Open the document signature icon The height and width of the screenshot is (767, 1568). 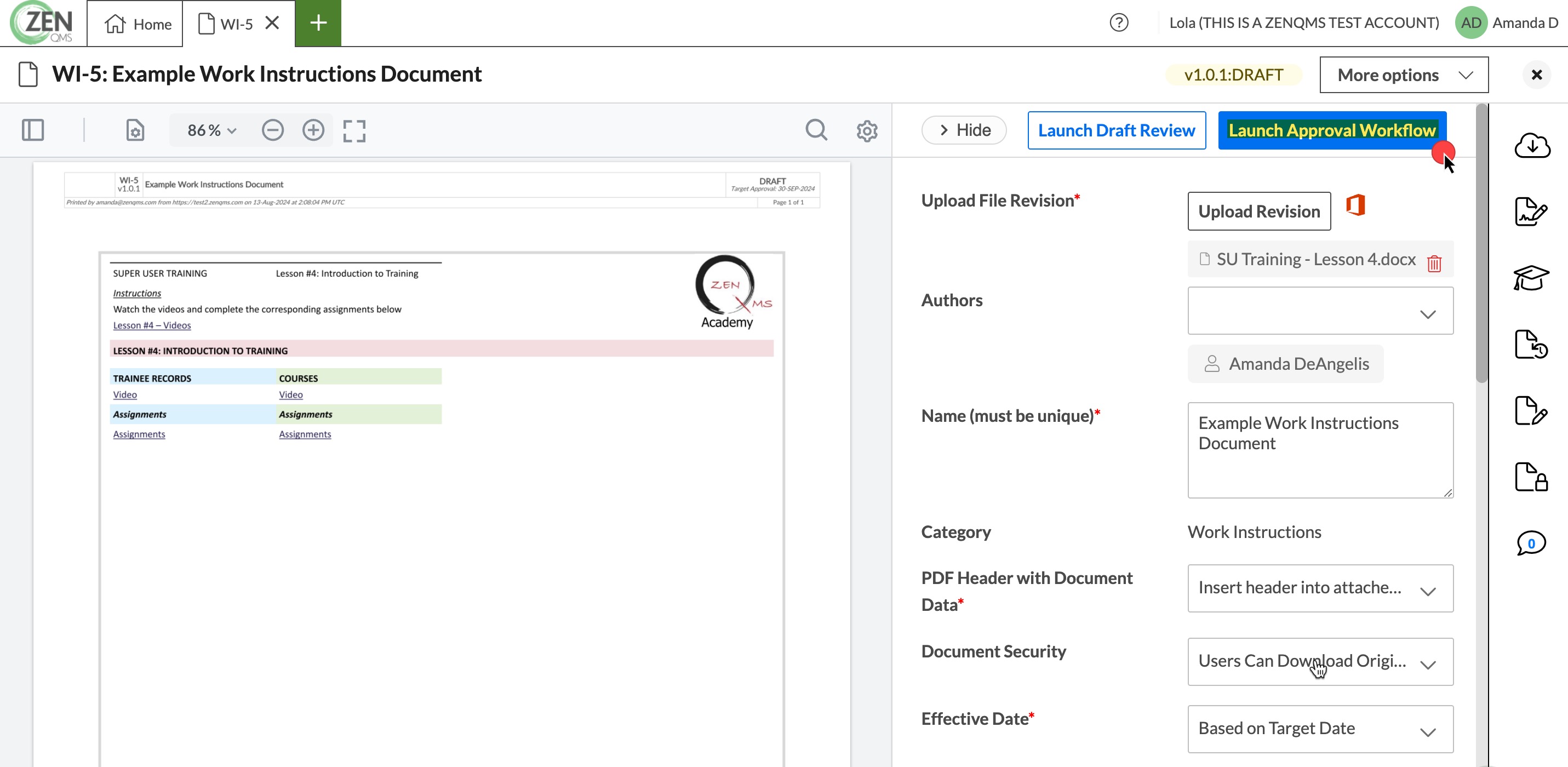1531,212
